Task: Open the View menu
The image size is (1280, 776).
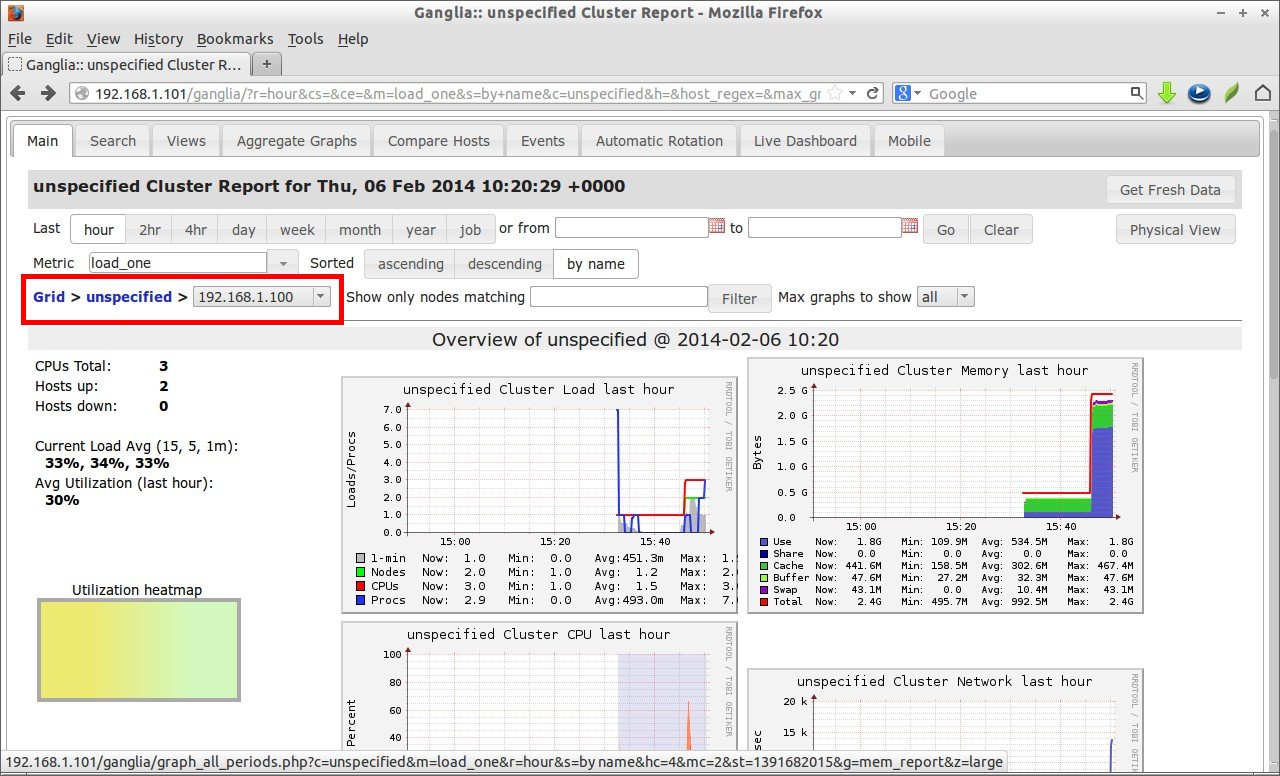Action: [x=103, y=39]
